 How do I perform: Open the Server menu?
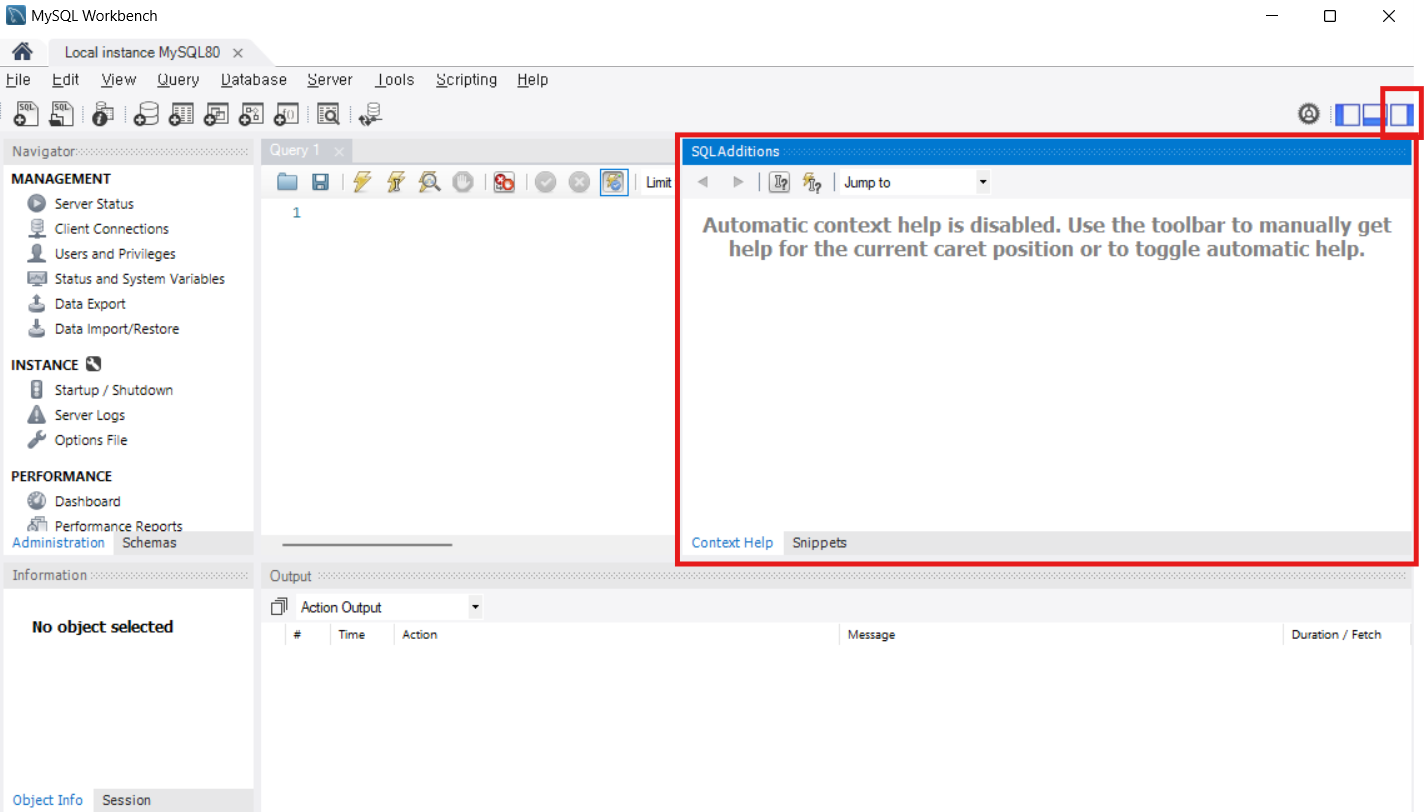click(330, 80)
